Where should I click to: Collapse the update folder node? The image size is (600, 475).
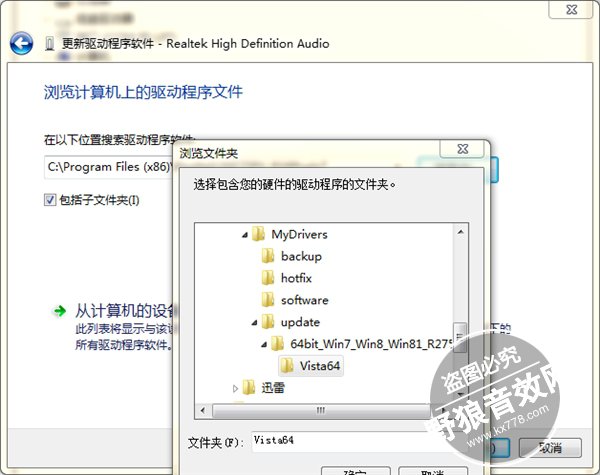coord(254,323)
